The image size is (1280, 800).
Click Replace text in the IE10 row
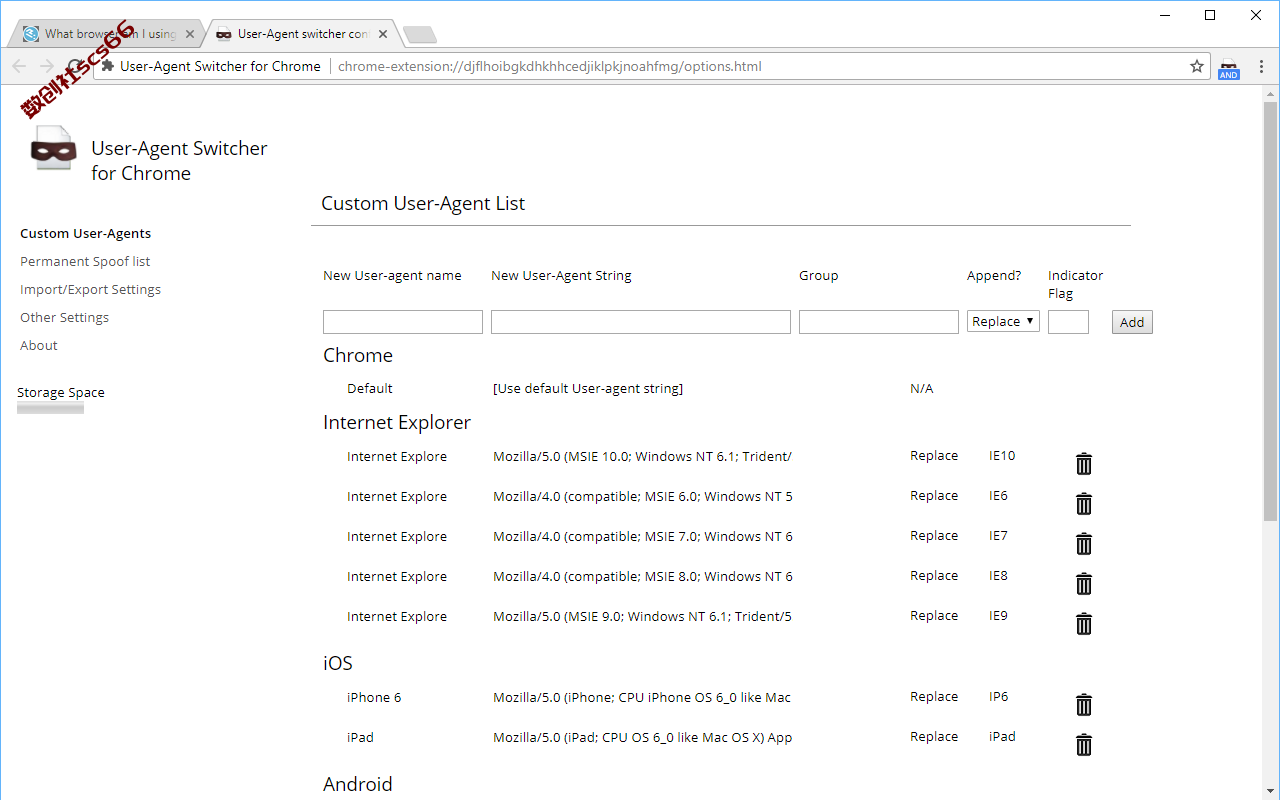pyautogui.click(x=934, y=455)
